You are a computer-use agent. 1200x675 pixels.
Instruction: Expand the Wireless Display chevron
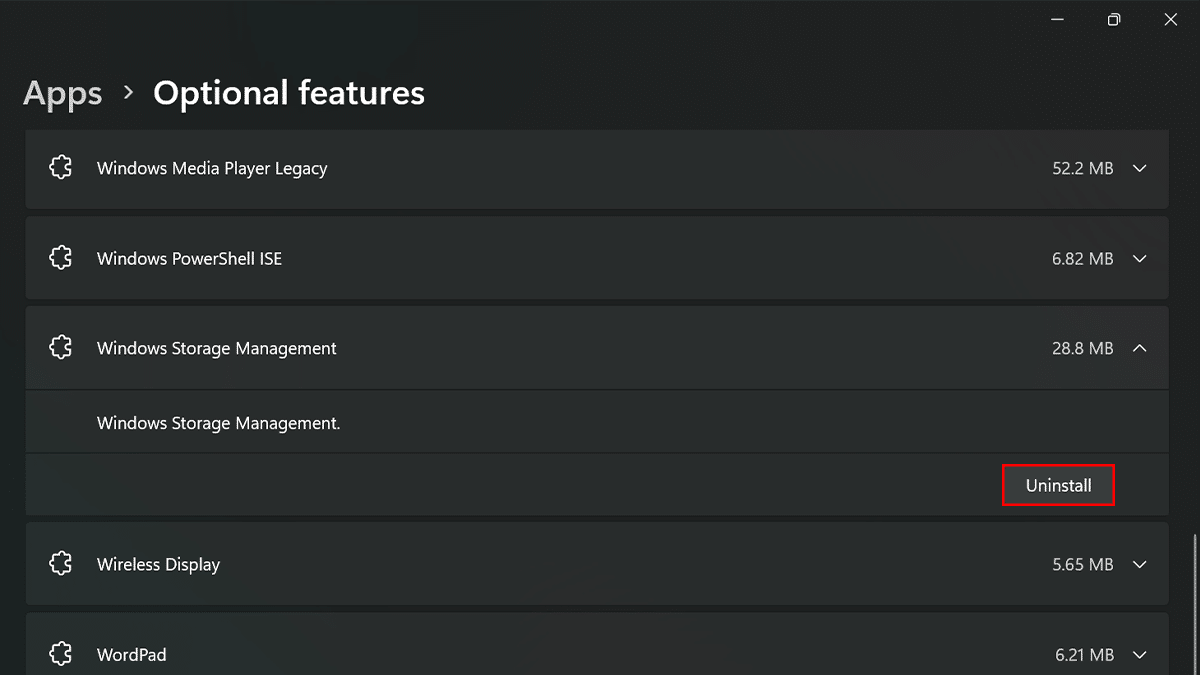coord(1139,564)
